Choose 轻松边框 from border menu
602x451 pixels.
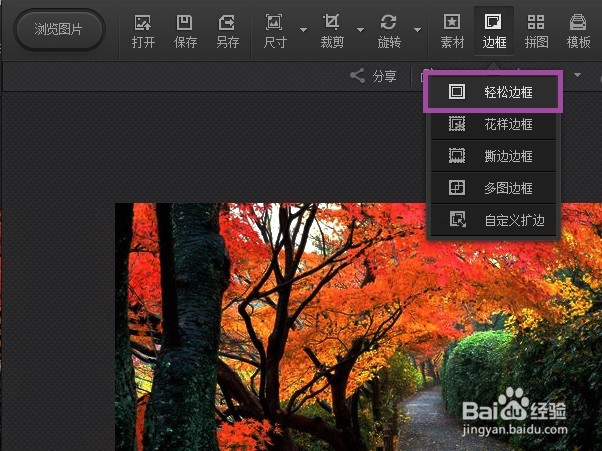493,92
